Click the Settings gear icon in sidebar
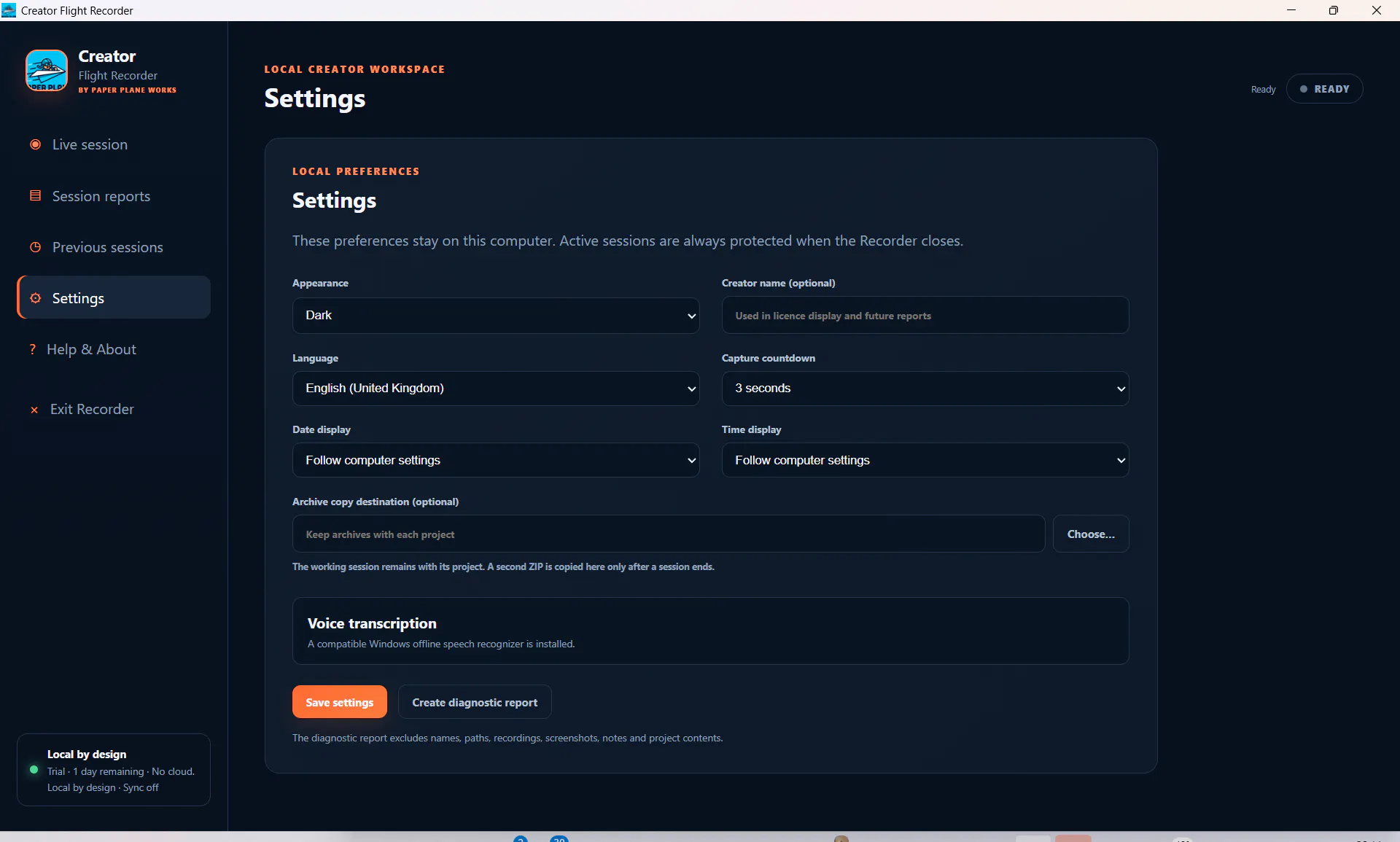 tap(35, 298)
